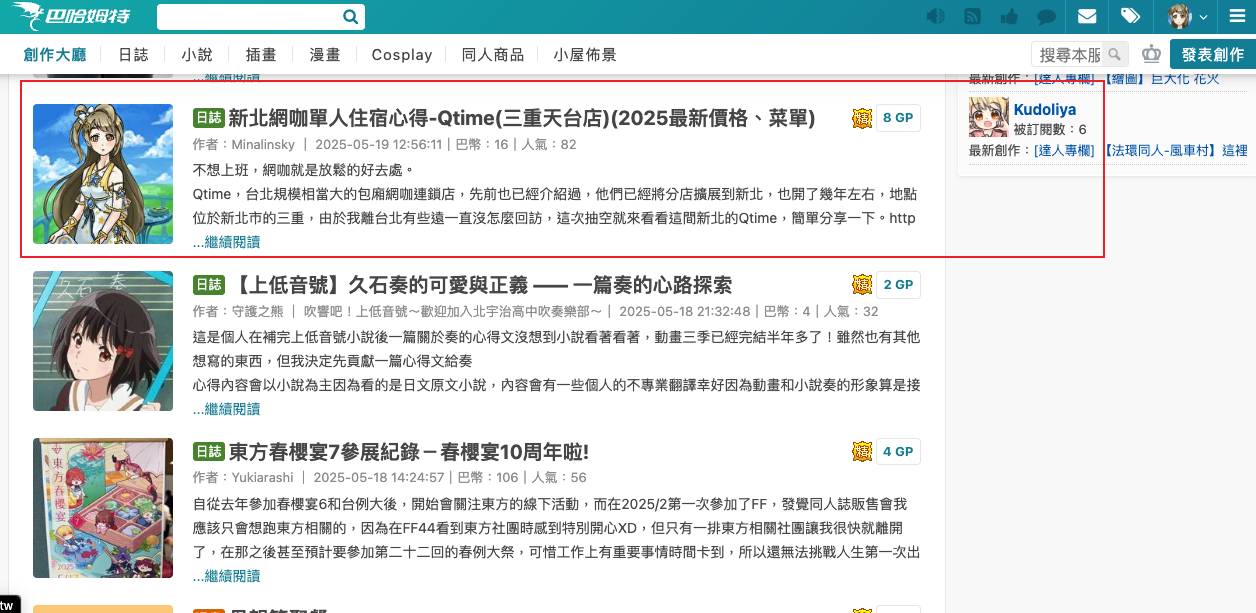1256x613 pixels.
Task: Click into the 搜尋本服 search field
Action: [x=1072, y=54]
